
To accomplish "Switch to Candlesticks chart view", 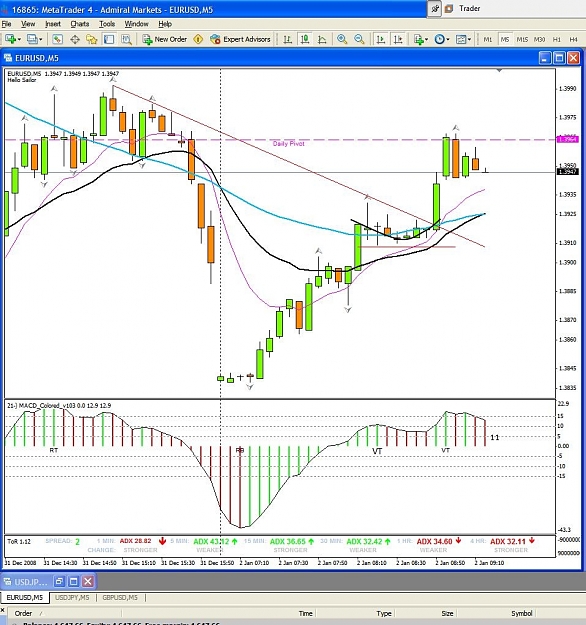I will click(x=305, y=39).
